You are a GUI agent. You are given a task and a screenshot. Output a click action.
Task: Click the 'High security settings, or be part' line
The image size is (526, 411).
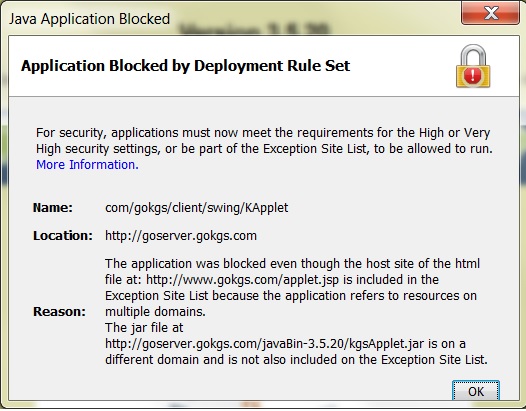click(264, 149)
